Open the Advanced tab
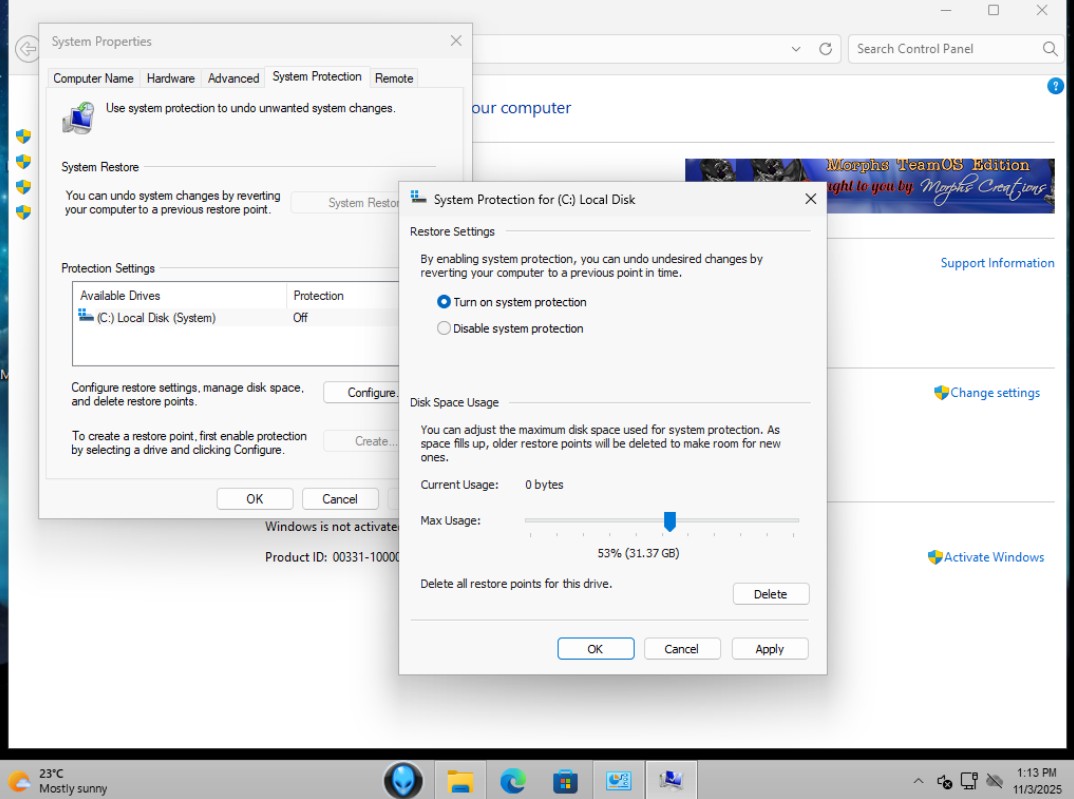1074x799 pixels. point(234,78)
